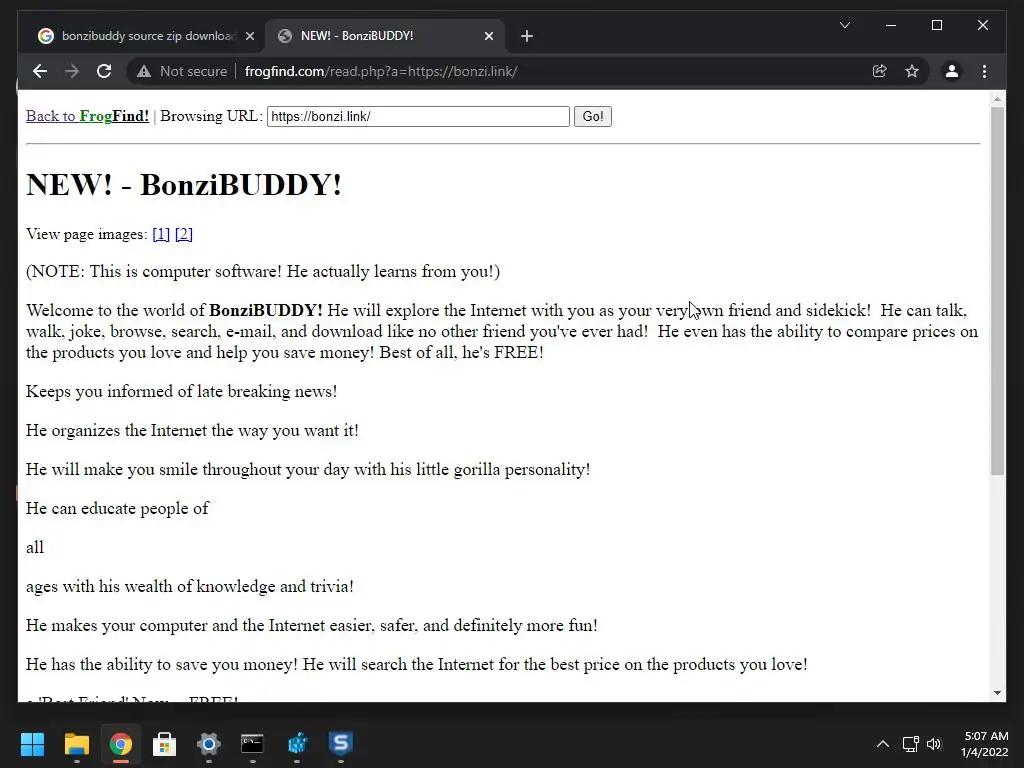Click text 'He organizes the Internet the way you want it!'
Viewport: 1024px width, 768px height.
(x=193, y=430)
